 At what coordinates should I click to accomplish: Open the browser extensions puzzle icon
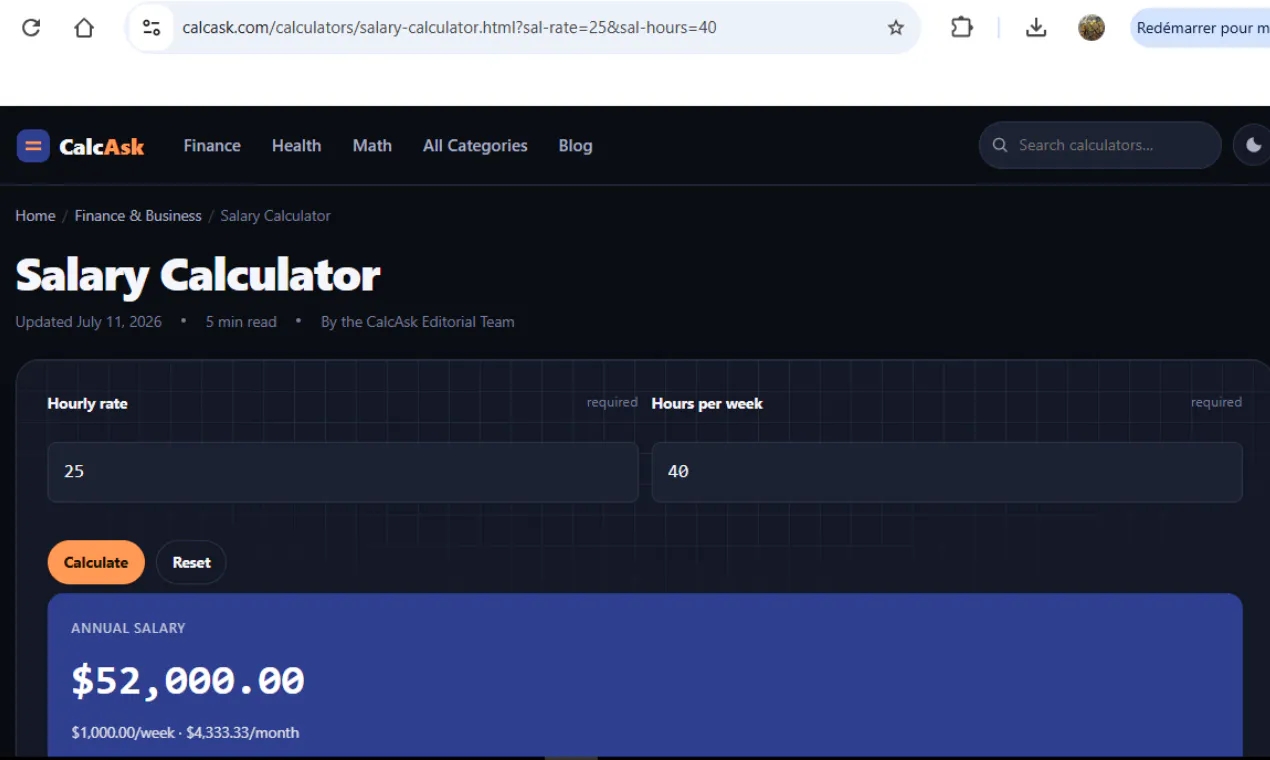click(961, 28)
